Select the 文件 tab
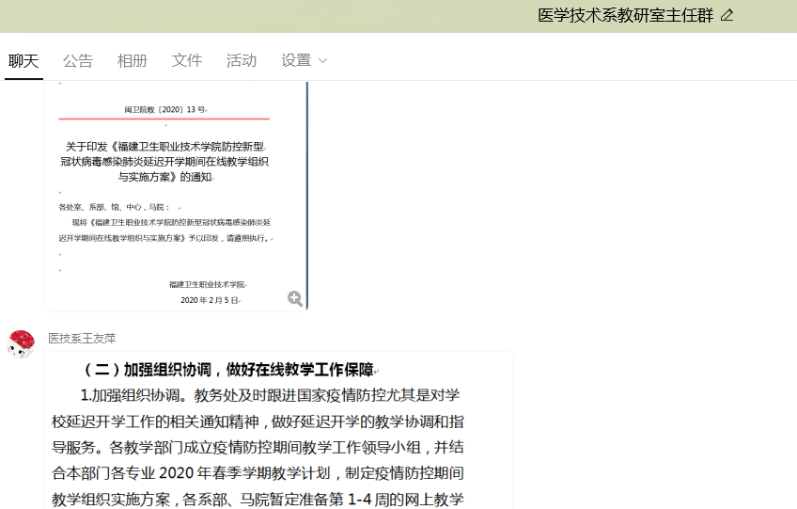The height and width of the screenshot is (509, 797). click(x=187, y=61)
